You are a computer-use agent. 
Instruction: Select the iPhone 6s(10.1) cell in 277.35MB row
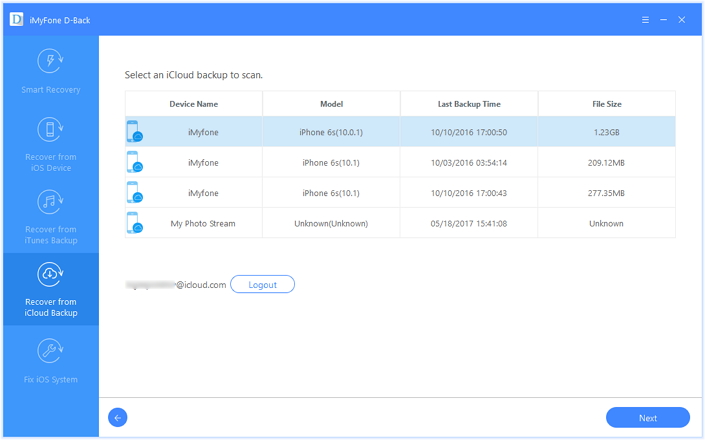(331, 193)
